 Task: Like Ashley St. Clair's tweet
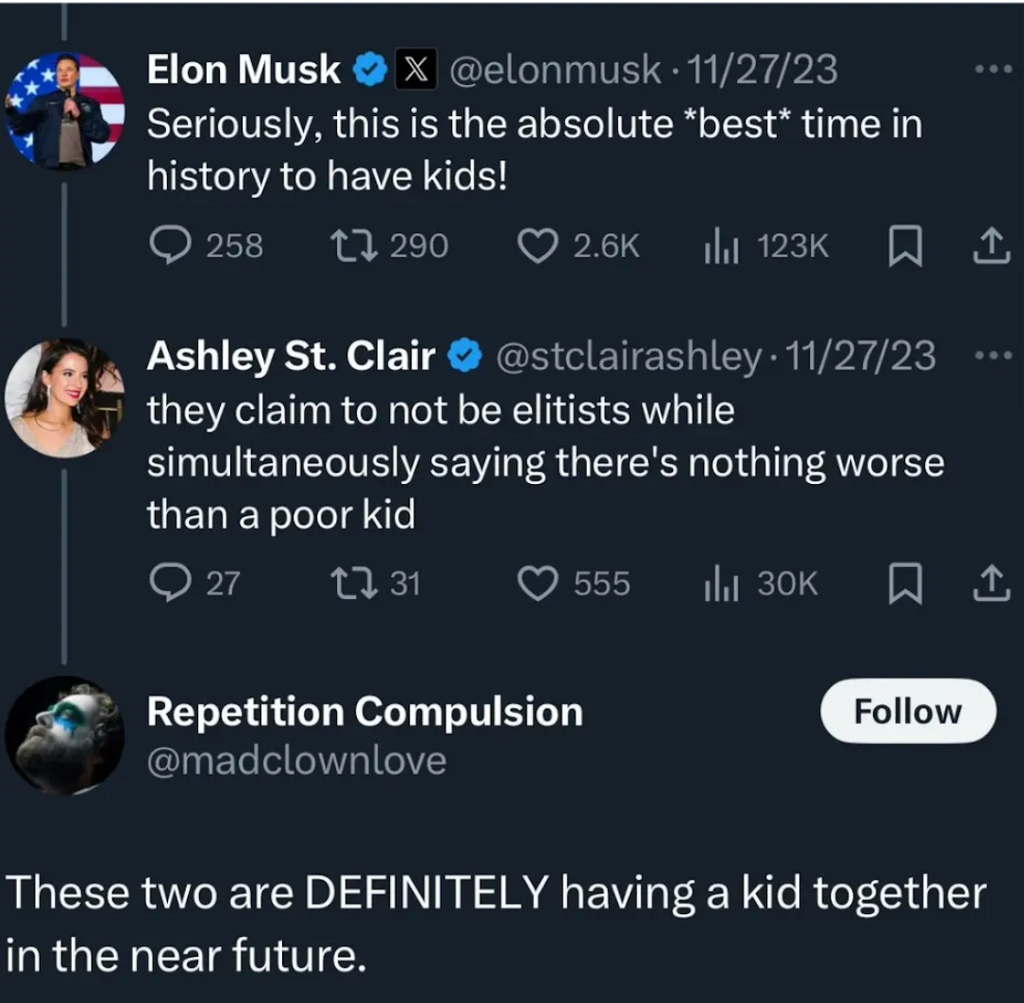click(x=539, y=583)
